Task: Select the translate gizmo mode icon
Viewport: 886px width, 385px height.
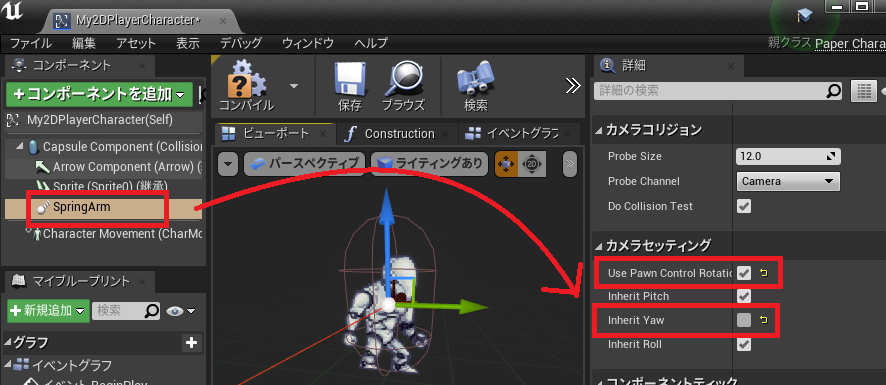Action: coord(506,164)
